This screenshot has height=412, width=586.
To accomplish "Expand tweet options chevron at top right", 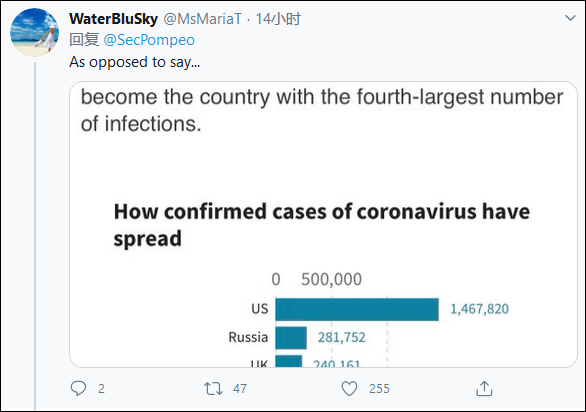I will (x=570, y=18).
